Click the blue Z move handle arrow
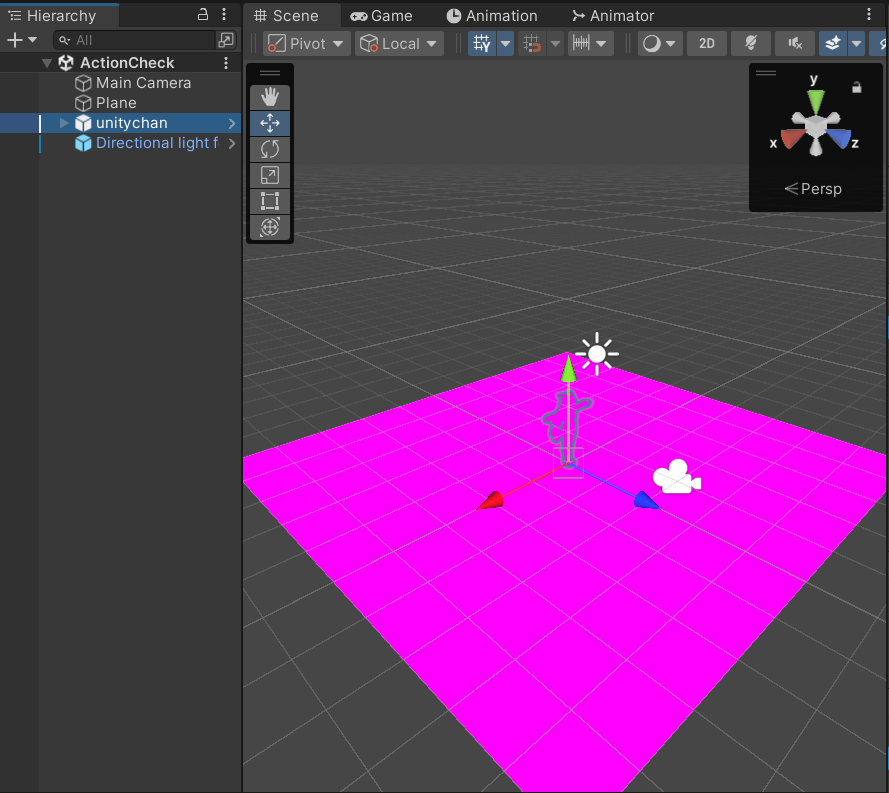This screenshot has height=793, width=889. (646, 501)
